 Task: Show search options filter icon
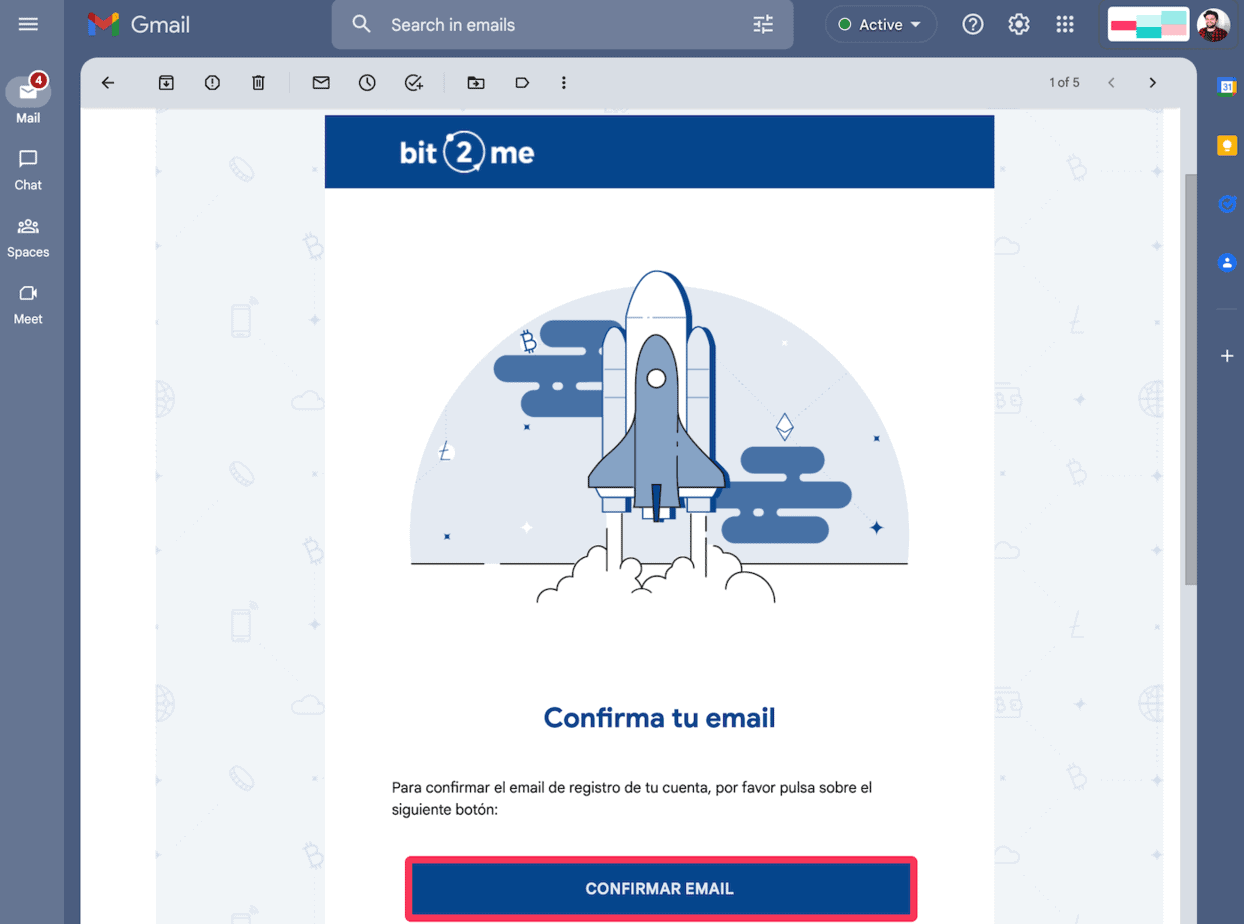click(x=763, y=24)
